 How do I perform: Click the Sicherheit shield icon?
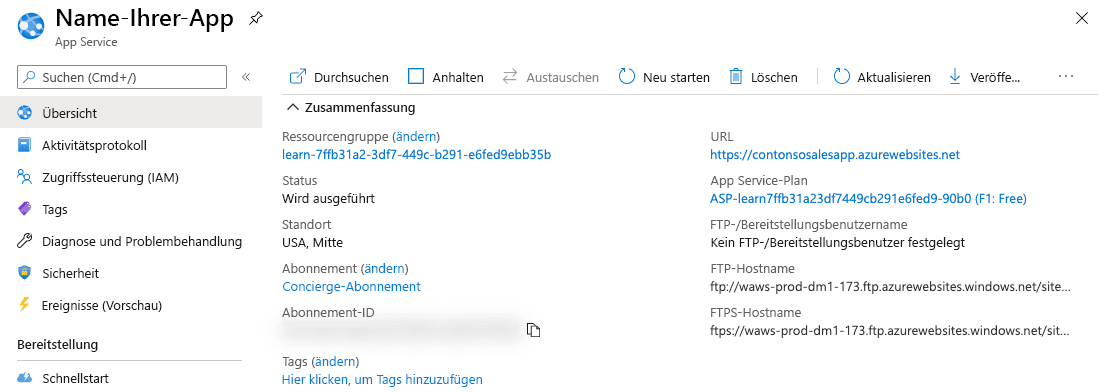pos(25,273)
